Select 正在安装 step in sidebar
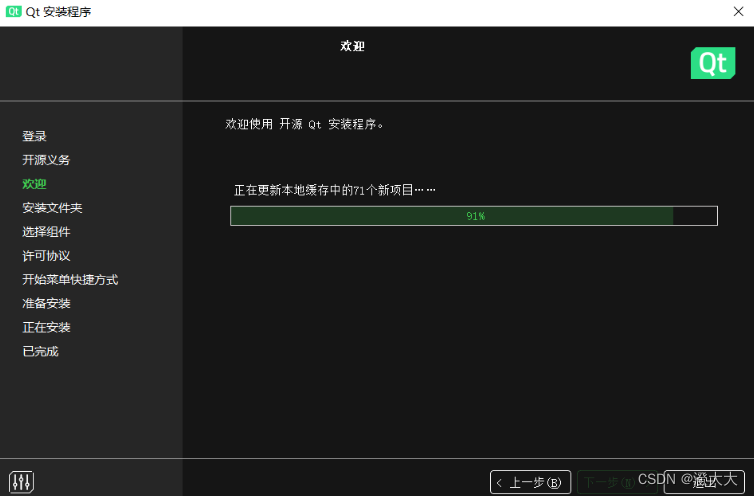The height and width of the screenshot is (496, 754). pos(46,328)
